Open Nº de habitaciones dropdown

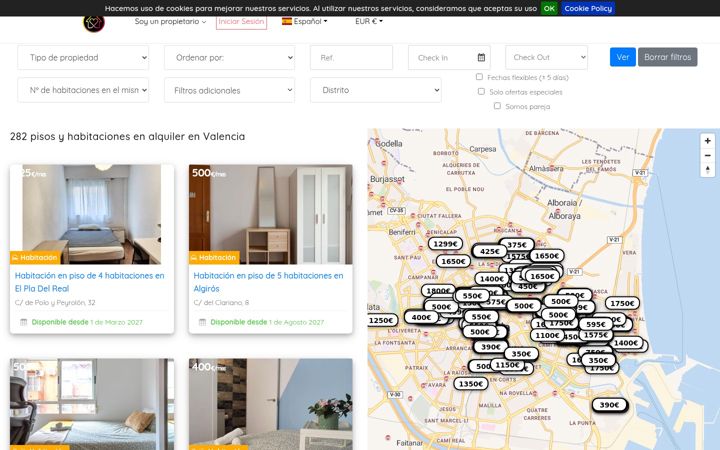[83, 90]
